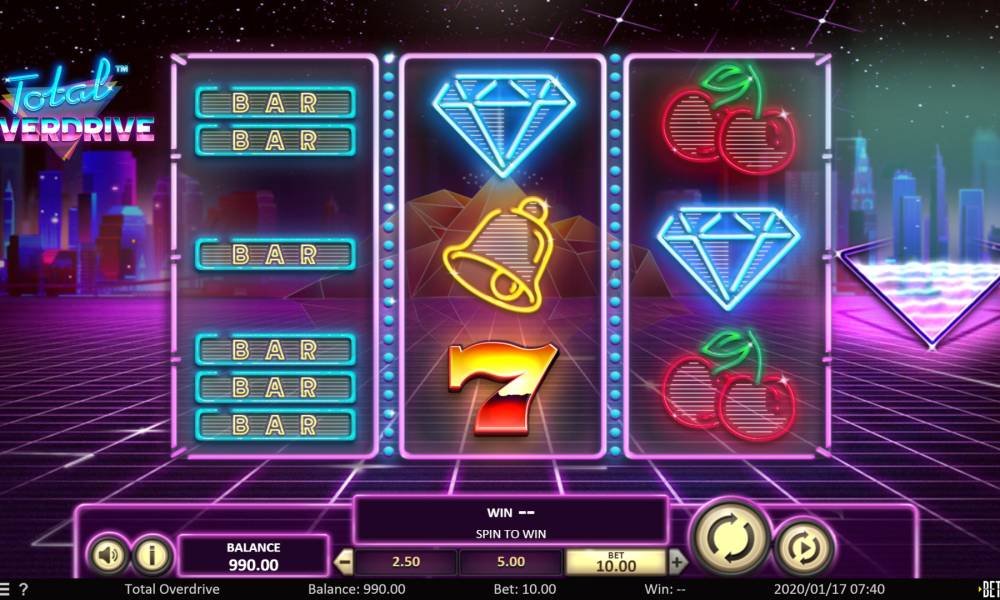Open help via the question mark icon

click(x=24, y=589)
